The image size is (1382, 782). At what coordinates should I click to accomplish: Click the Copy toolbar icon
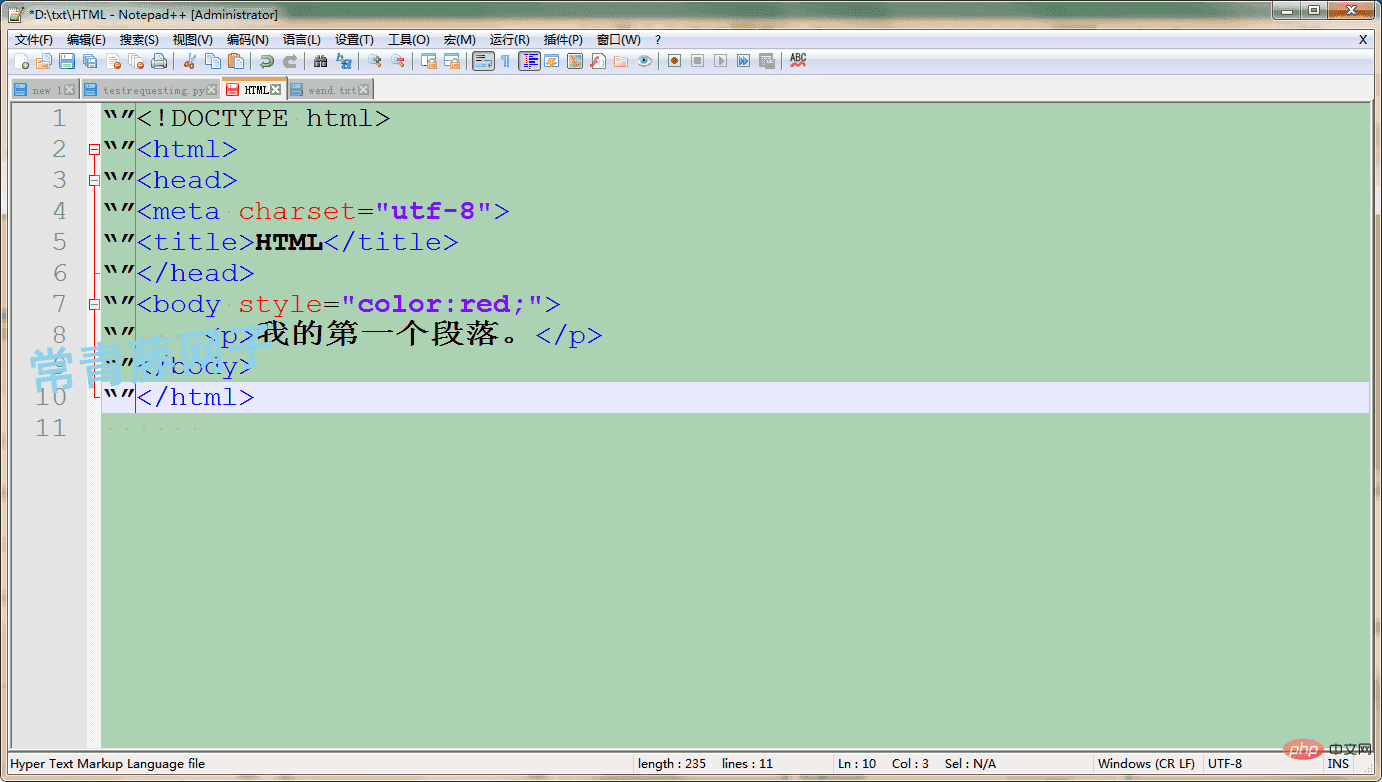(x=212, y=61)
